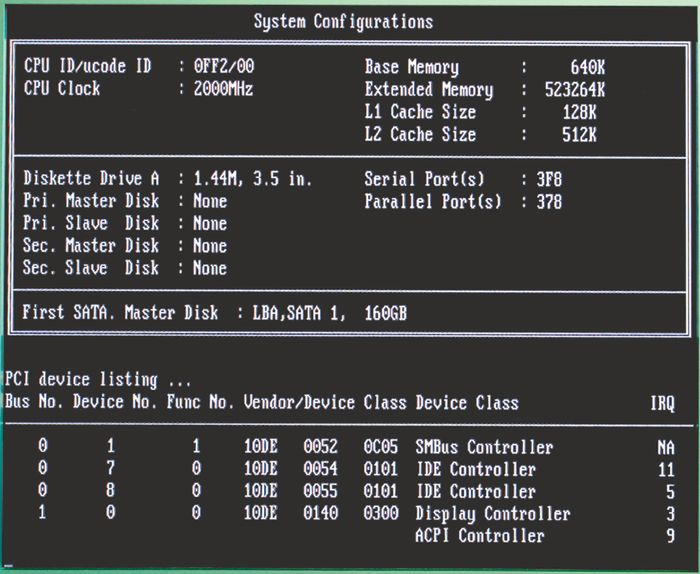
Task: Select the Diskette Drive A label
Action: [91, 178]
